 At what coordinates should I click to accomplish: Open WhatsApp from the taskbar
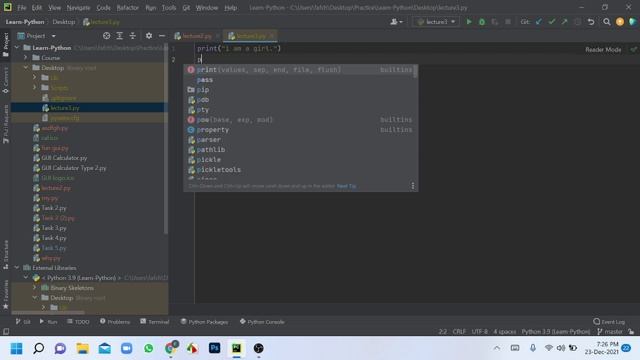coord(149,348)
